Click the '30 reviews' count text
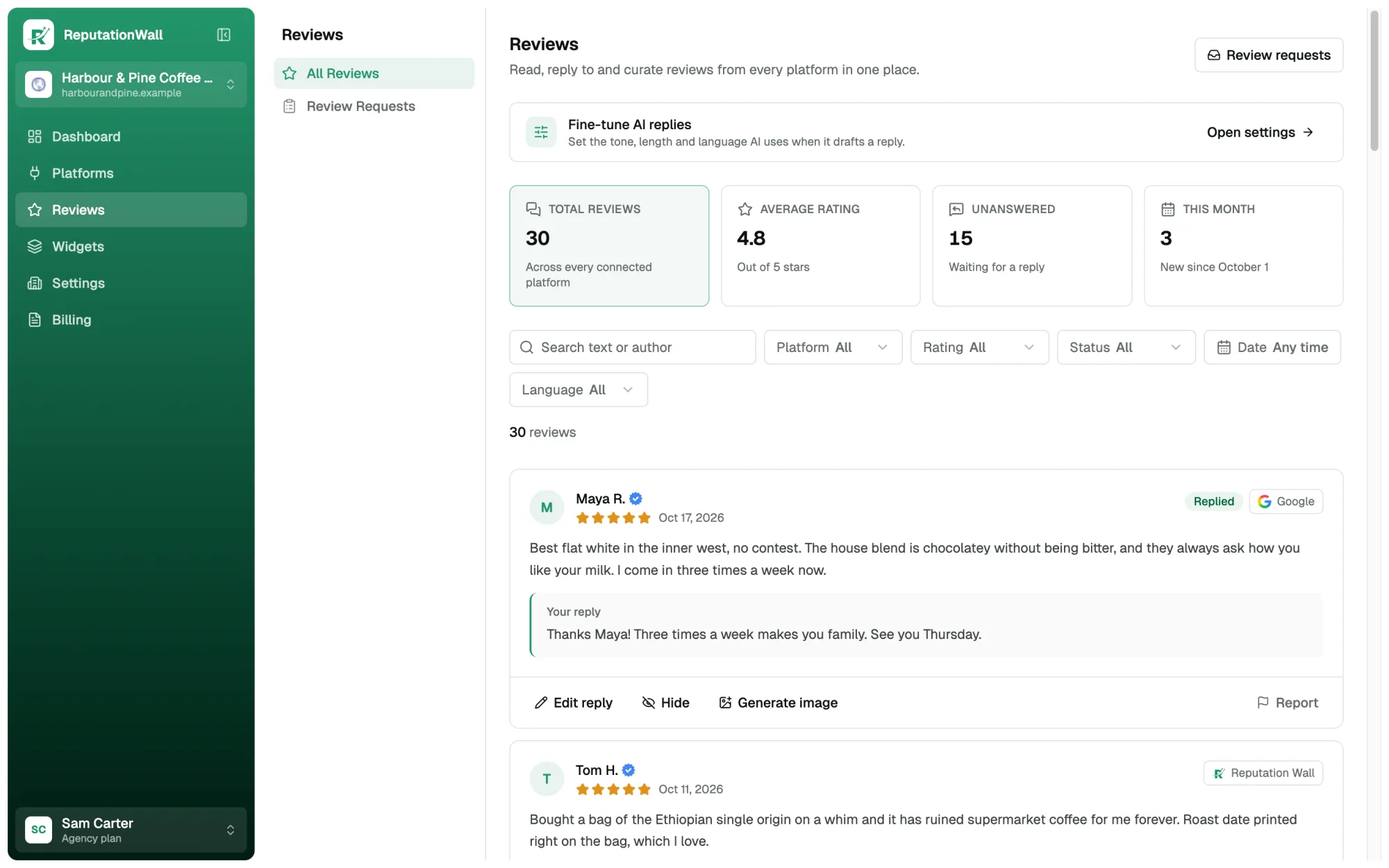 [542, 432]
